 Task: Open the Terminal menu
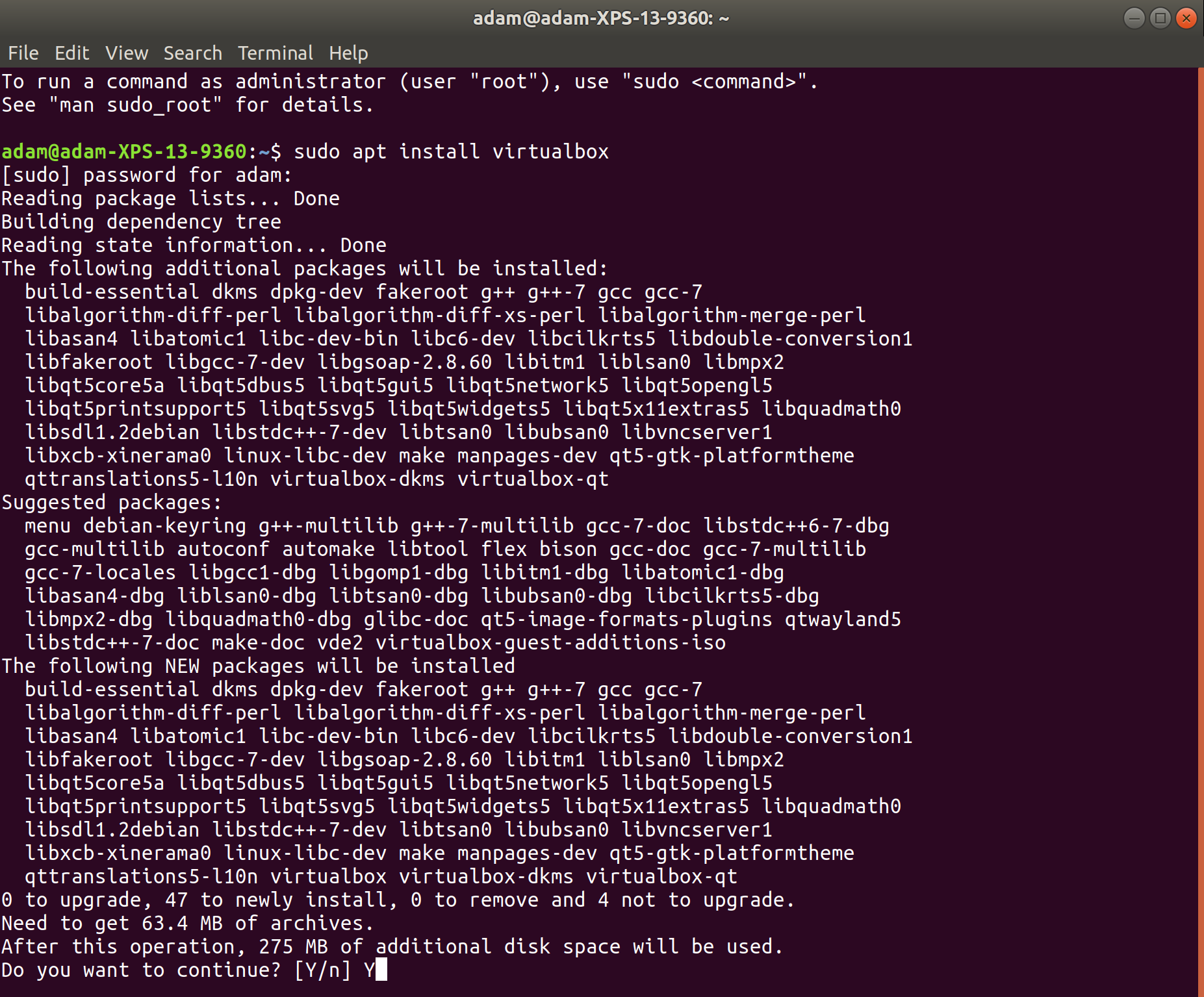coord(275,53)
